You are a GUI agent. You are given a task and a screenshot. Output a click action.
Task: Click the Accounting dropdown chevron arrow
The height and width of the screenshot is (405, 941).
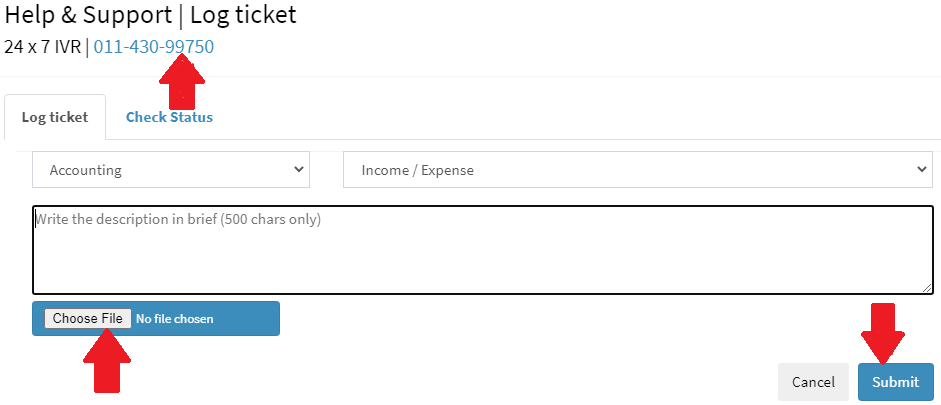(x=298, y=170)
